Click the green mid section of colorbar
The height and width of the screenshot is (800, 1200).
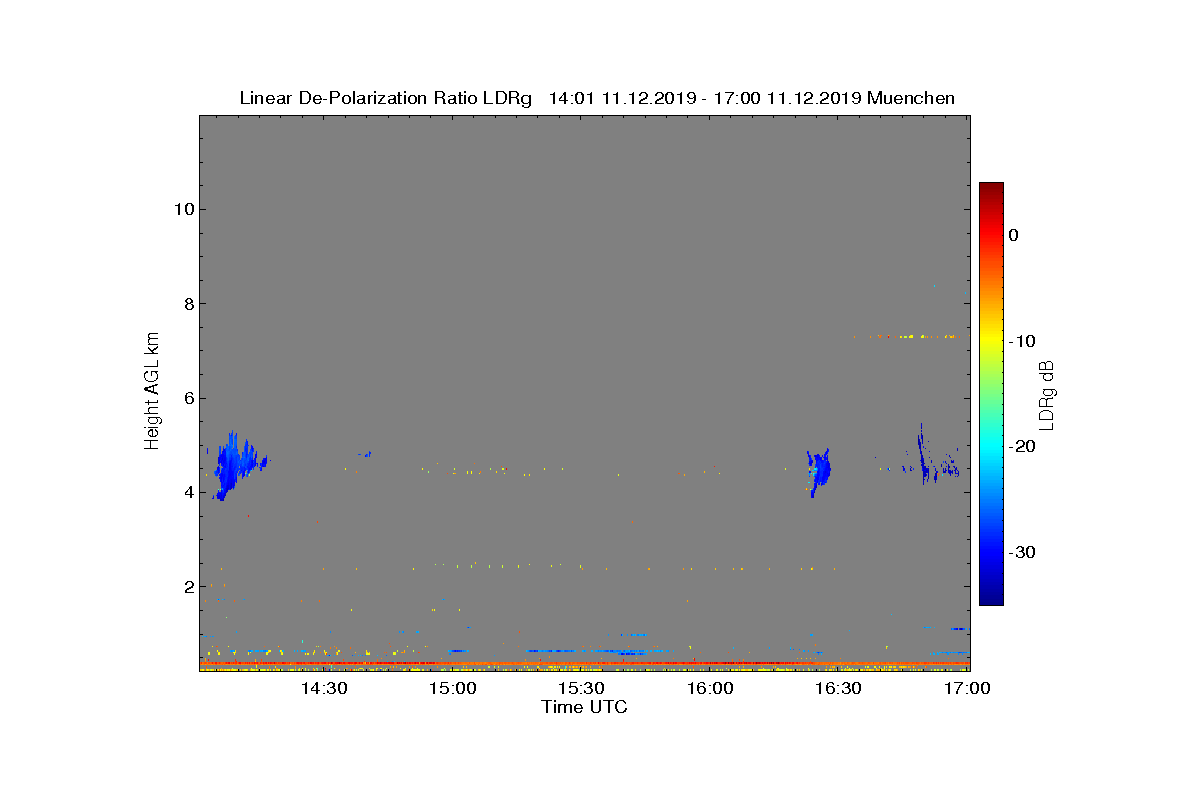pos(991,394)
